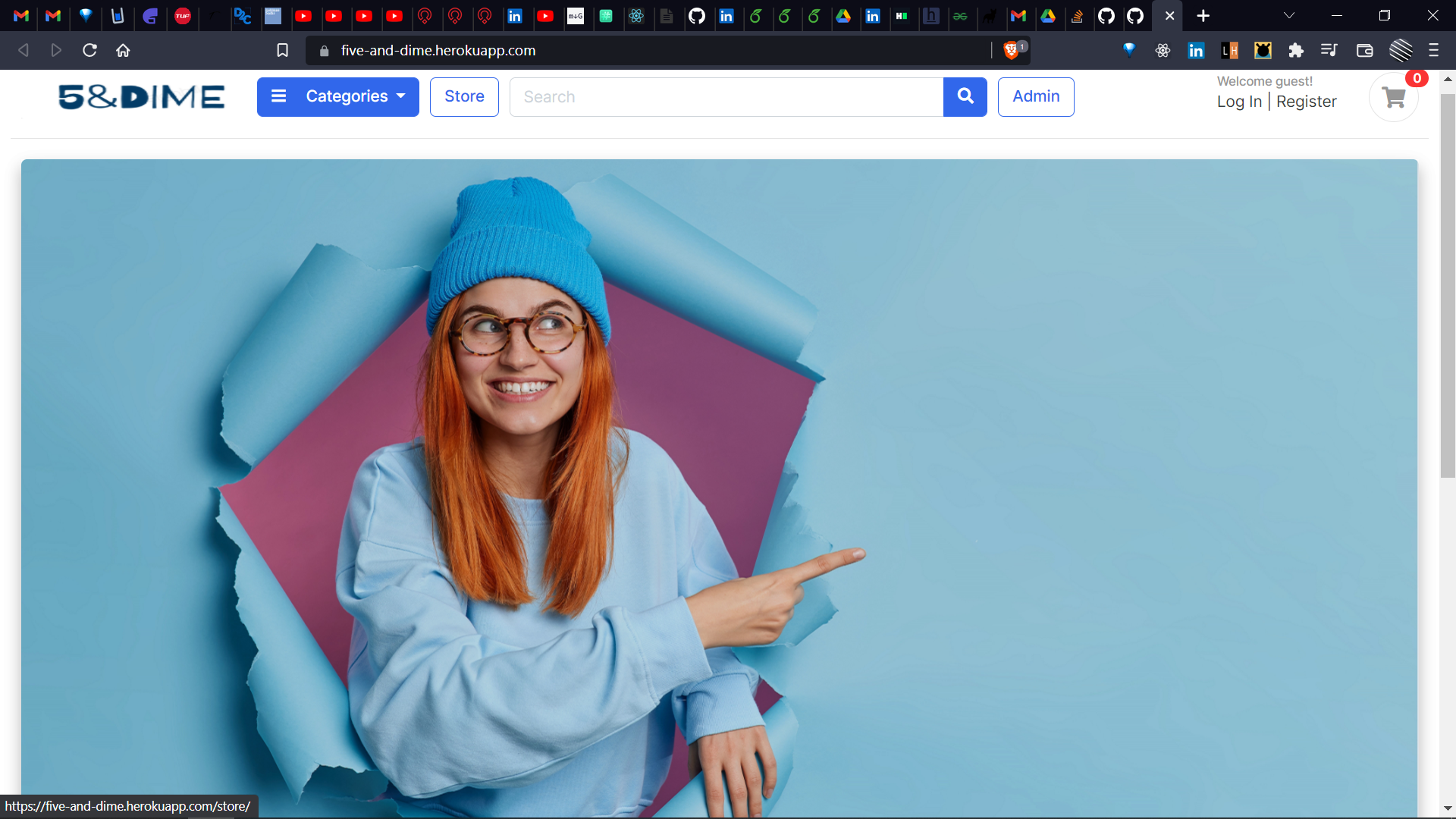1456x819 pixels.
Task: Switch to first Gmail tab
Action: coord(21,15)
